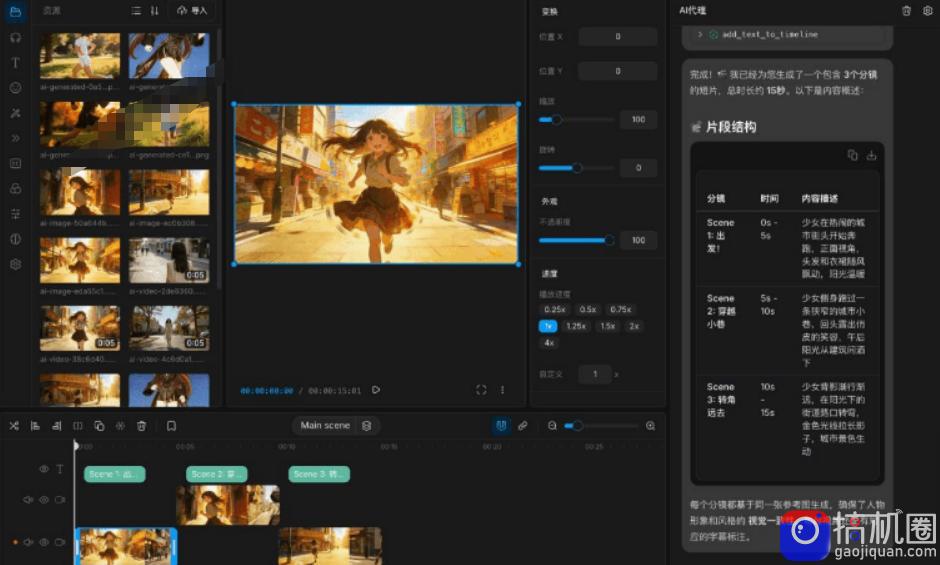Add a bookmark marker on timeline
This screenshot has height=565, width=940.
[x=171, y=426]
